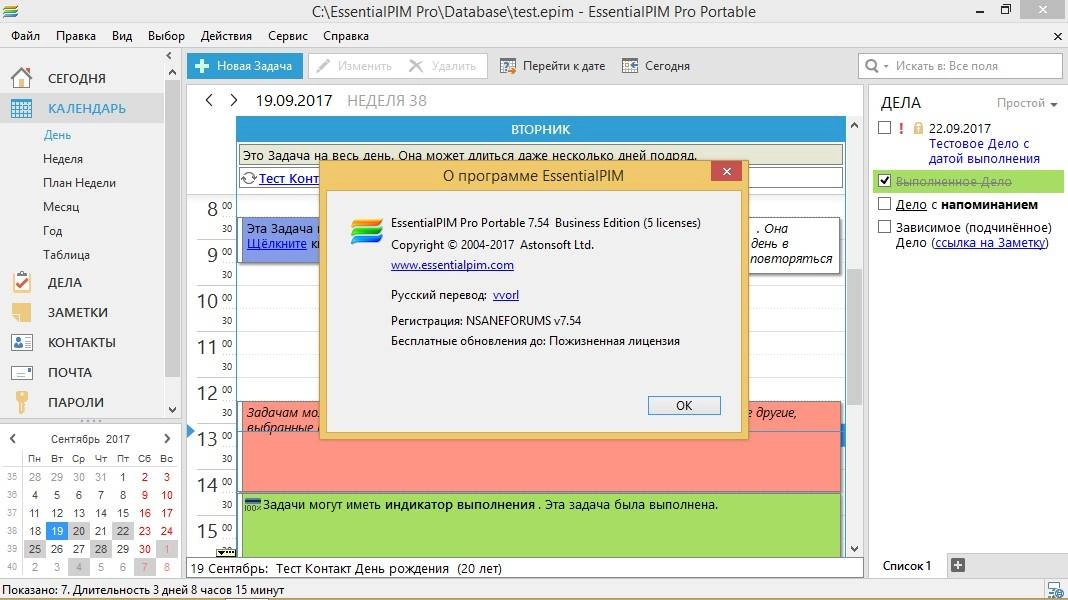Click the Сегодня toolbar calendar icon

630,66
